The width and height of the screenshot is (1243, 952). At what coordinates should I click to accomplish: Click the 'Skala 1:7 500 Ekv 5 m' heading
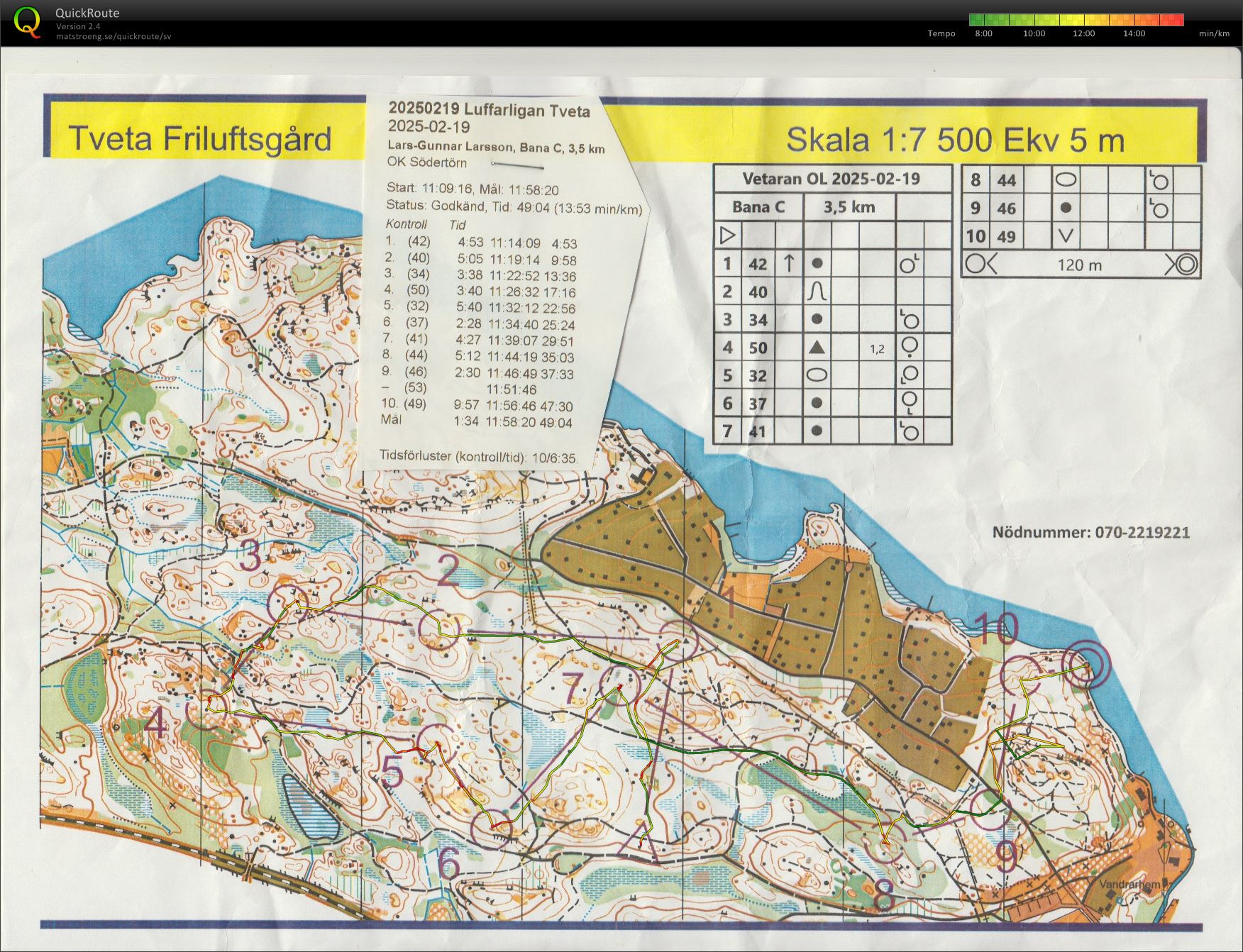pyautogui.click(x=955, y=140)
